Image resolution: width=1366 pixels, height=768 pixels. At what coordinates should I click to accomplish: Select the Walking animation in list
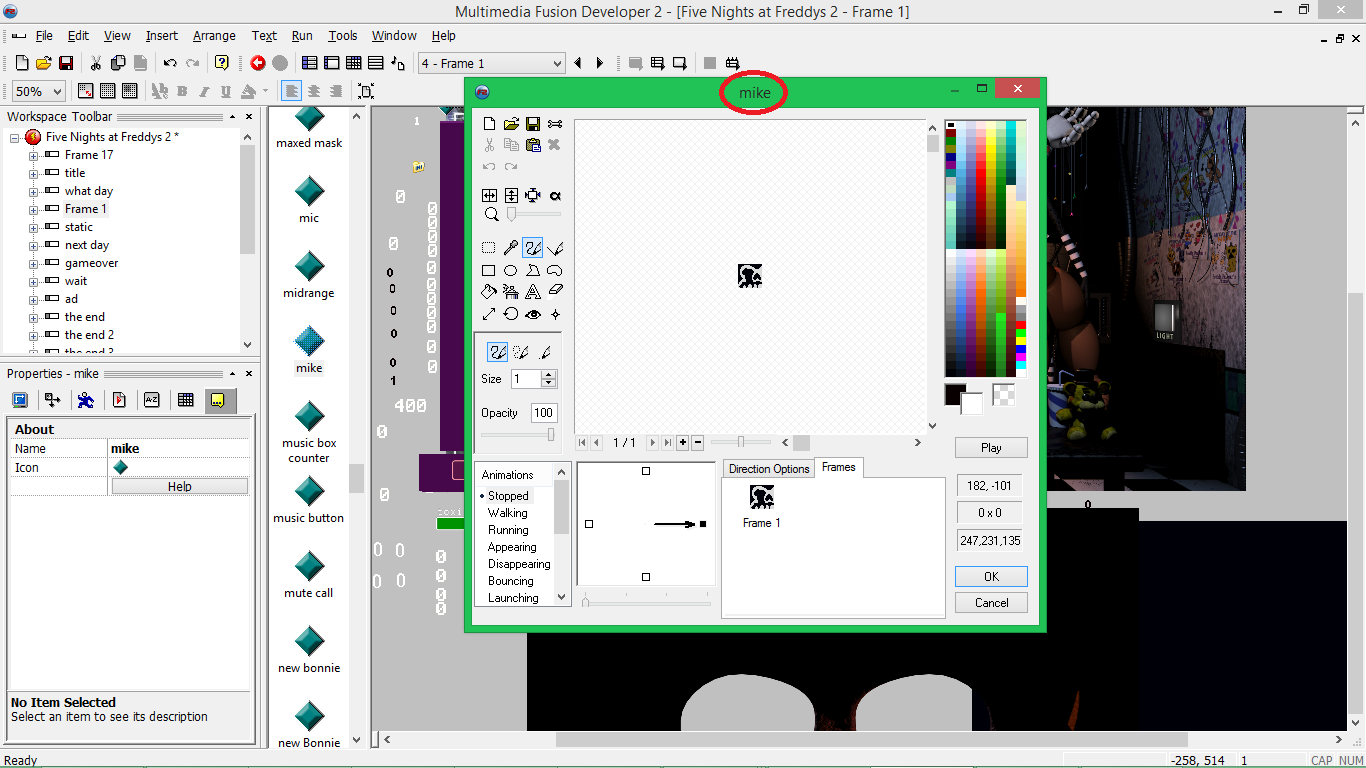508,513
